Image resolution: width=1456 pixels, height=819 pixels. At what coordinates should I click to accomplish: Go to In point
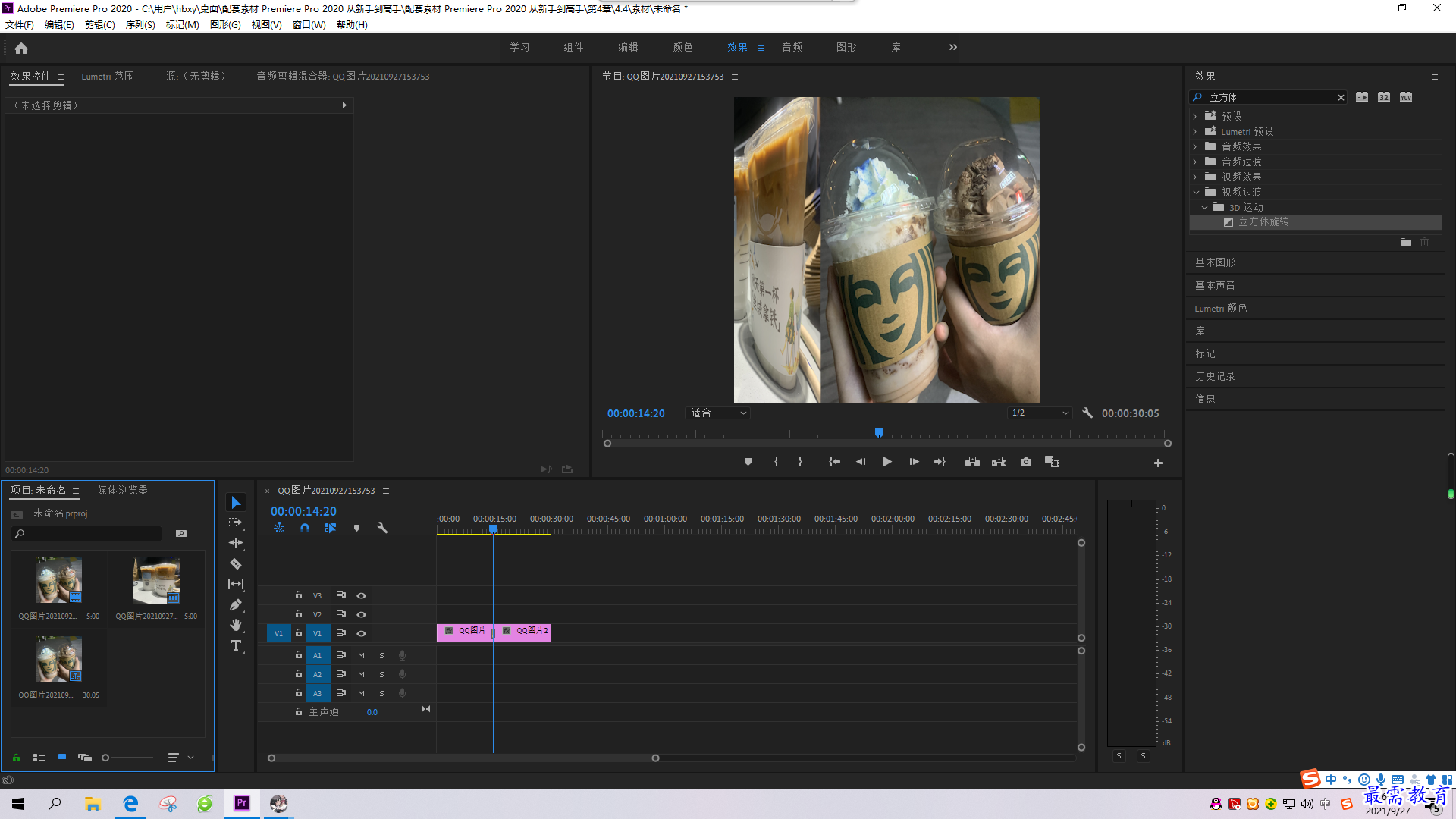(834, 462)
